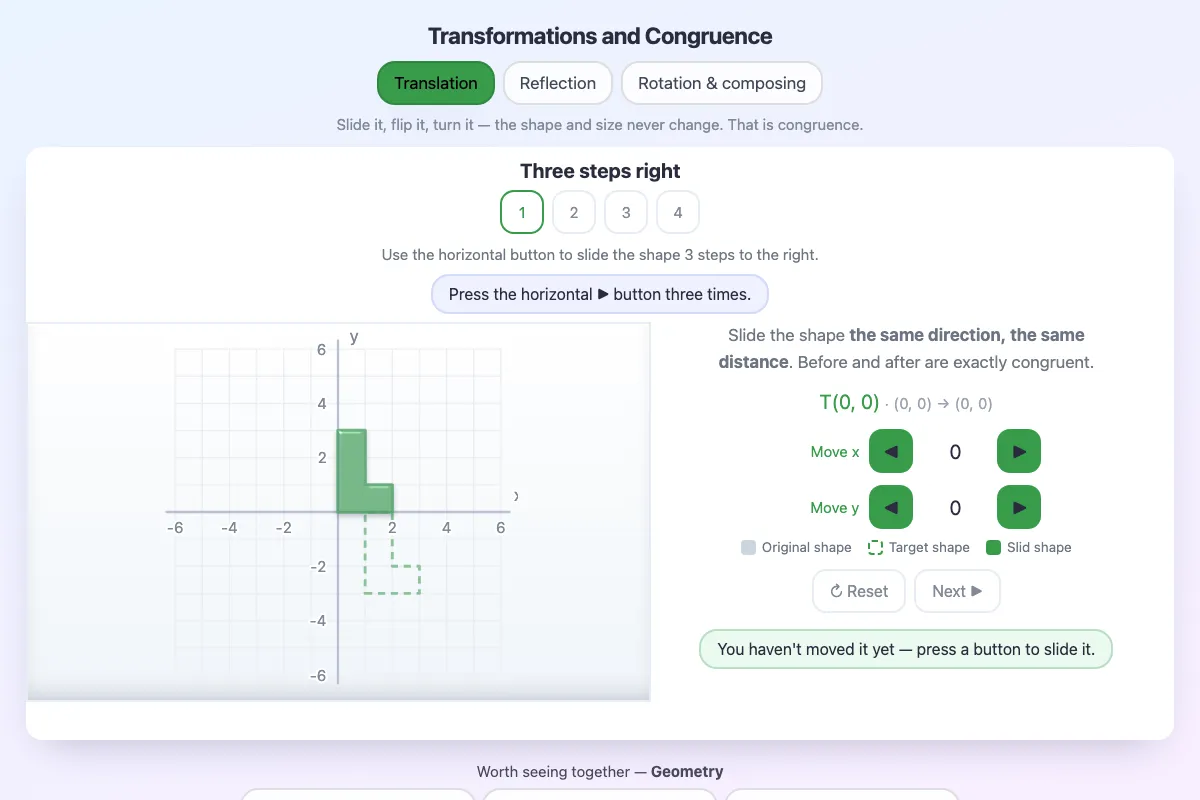Open the Rotation & composing tab
The width and height of the screenshot is (1200, 800).
722,83
